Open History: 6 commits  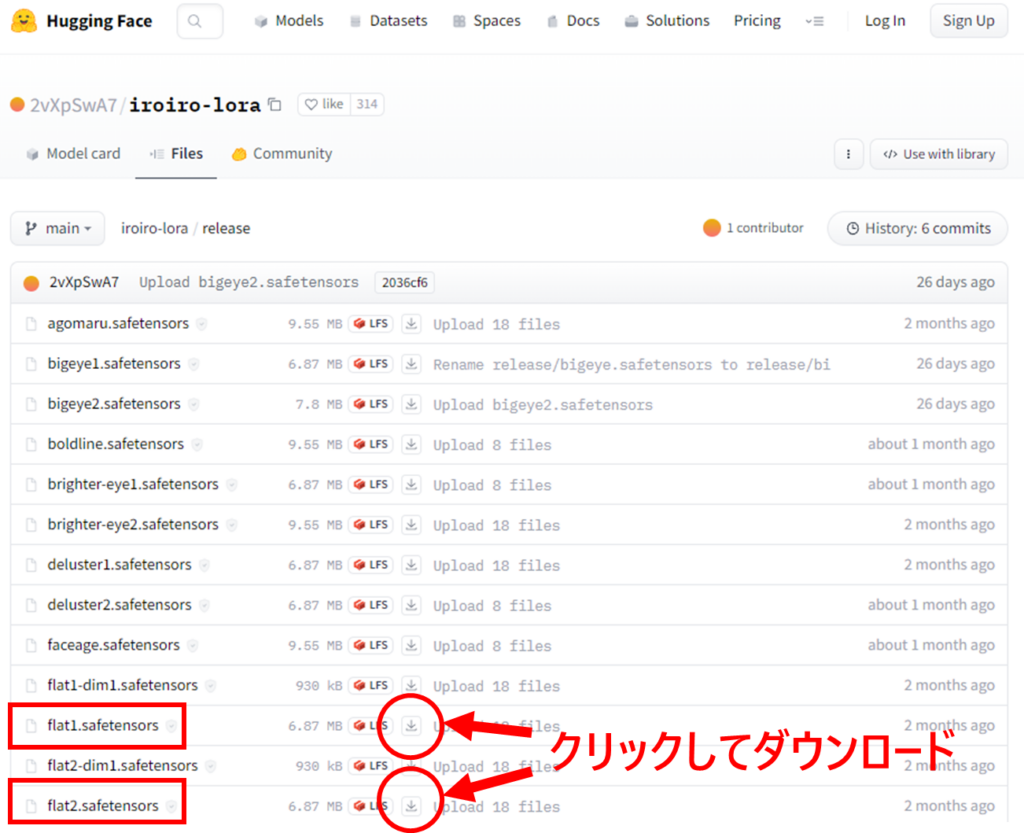pyautogui.click(x=918, y=228)
